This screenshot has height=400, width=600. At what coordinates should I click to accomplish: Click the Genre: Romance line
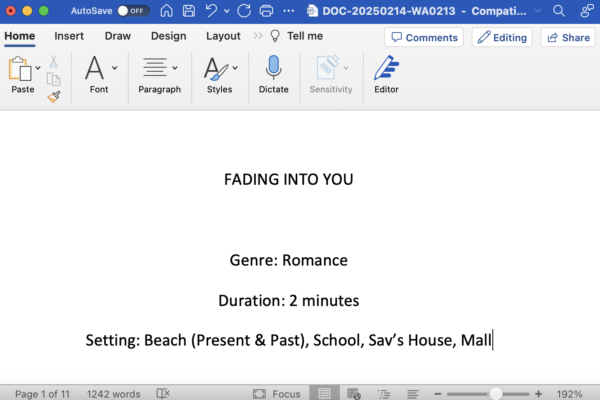tap(289, 261)
